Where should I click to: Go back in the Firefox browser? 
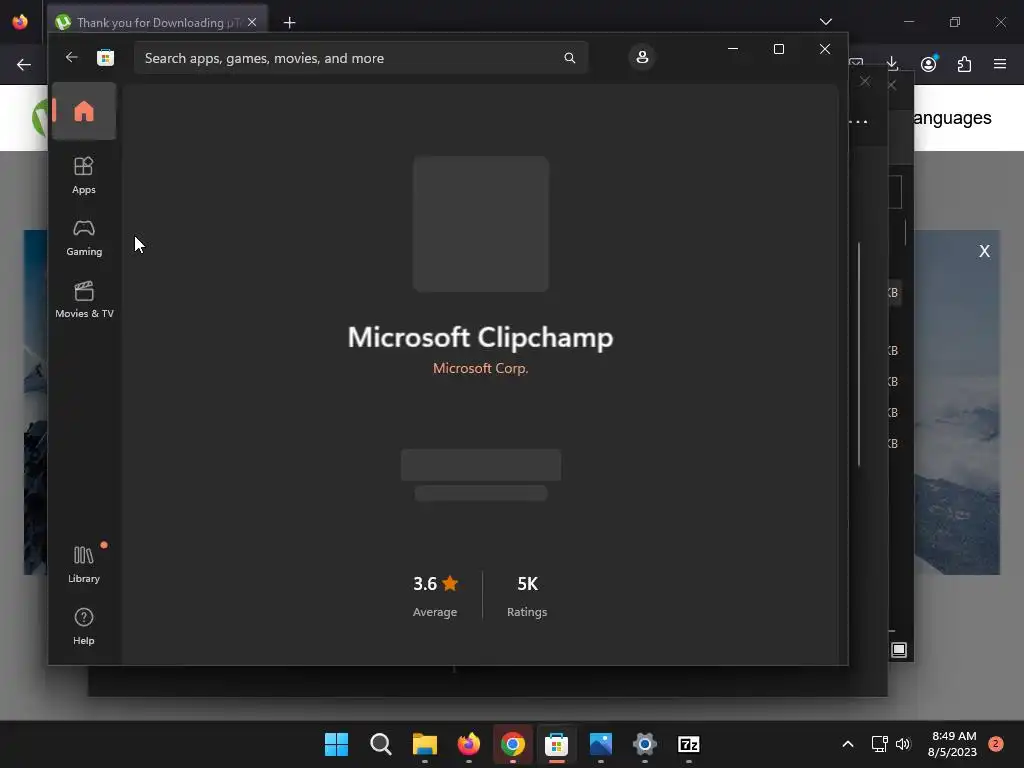[24, 65]
